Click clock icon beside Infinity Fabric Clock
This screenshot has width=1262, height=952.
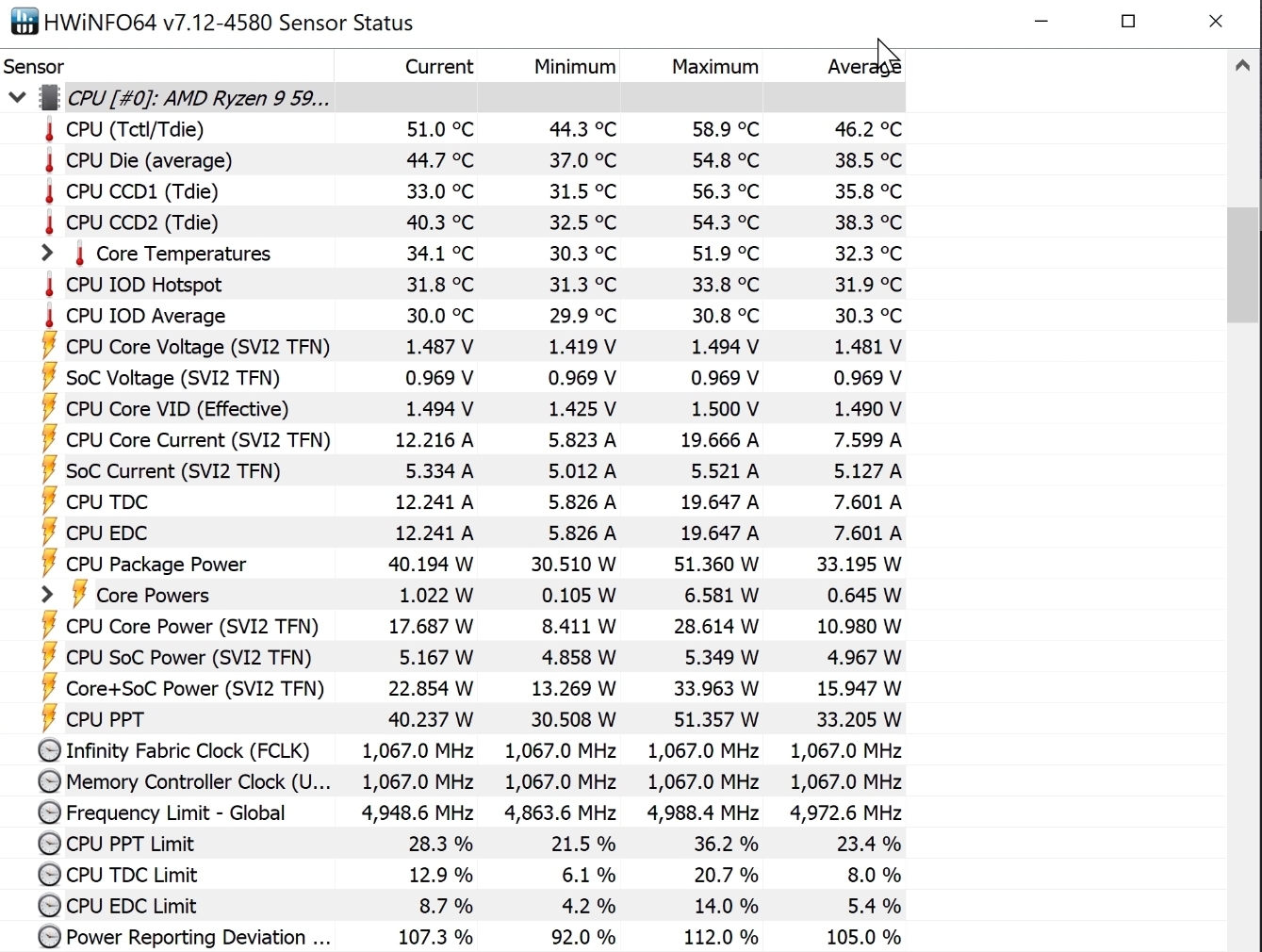(49, 751)
